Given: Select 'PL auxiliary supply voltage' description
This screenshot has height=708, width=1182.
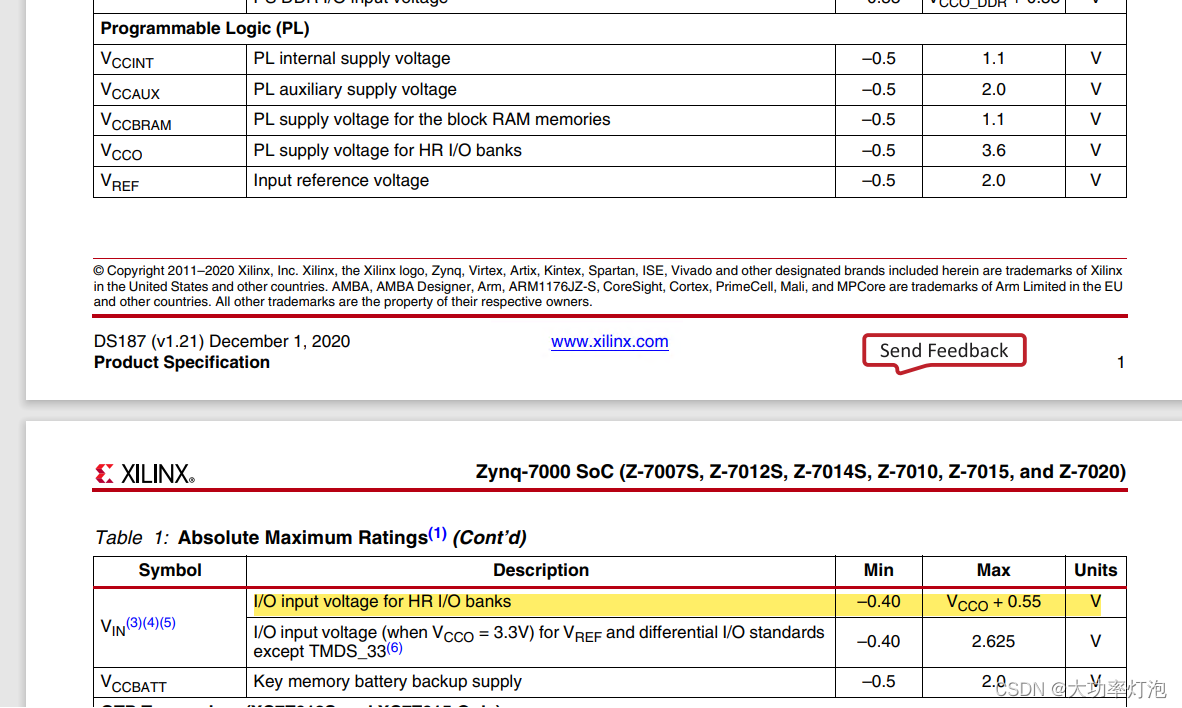Looking at the screenshot, I should pyautogui.click(x=355, y=90).
